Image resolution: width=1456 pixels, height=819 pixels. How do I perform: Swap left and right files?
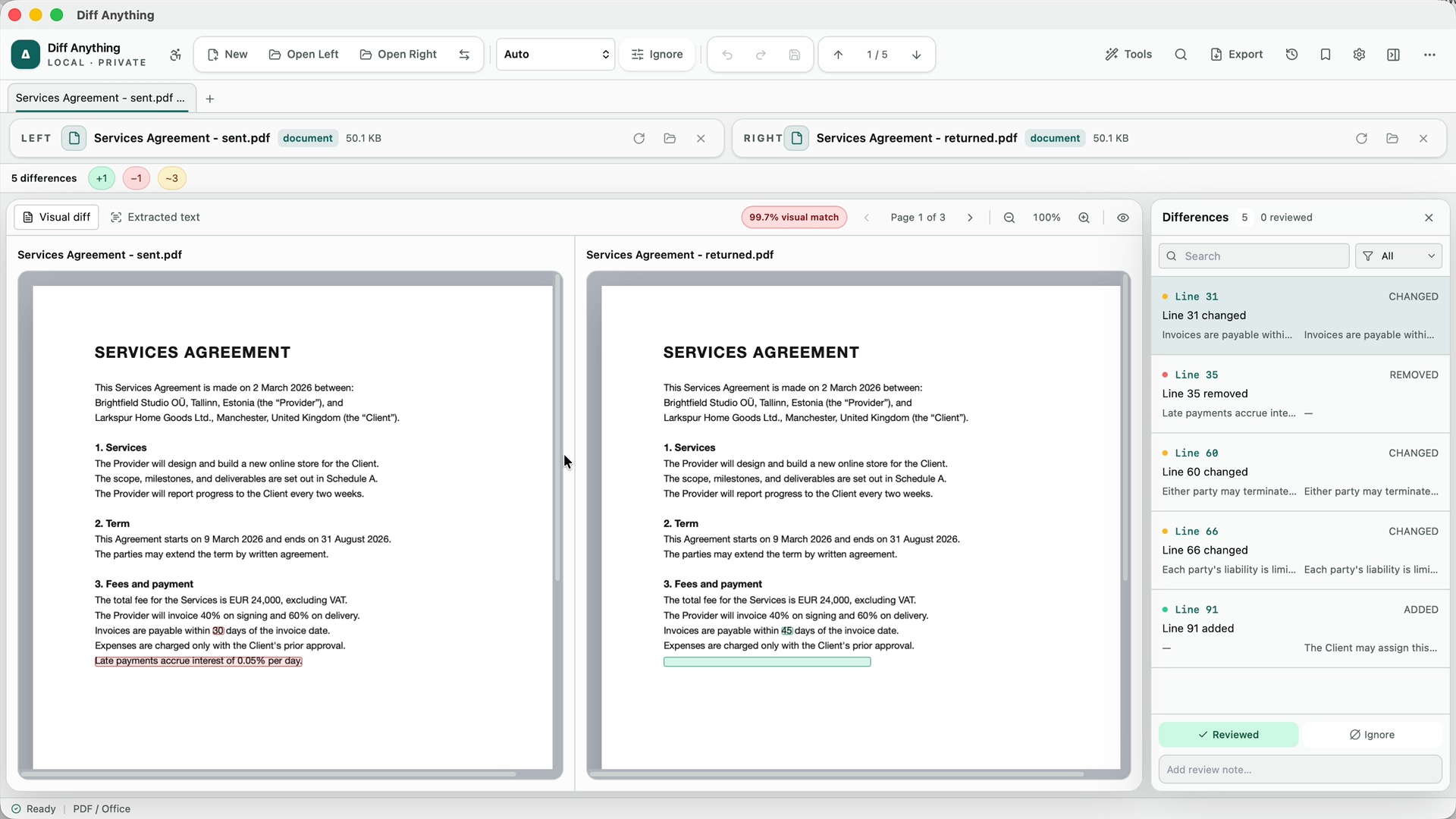point(464,55)
